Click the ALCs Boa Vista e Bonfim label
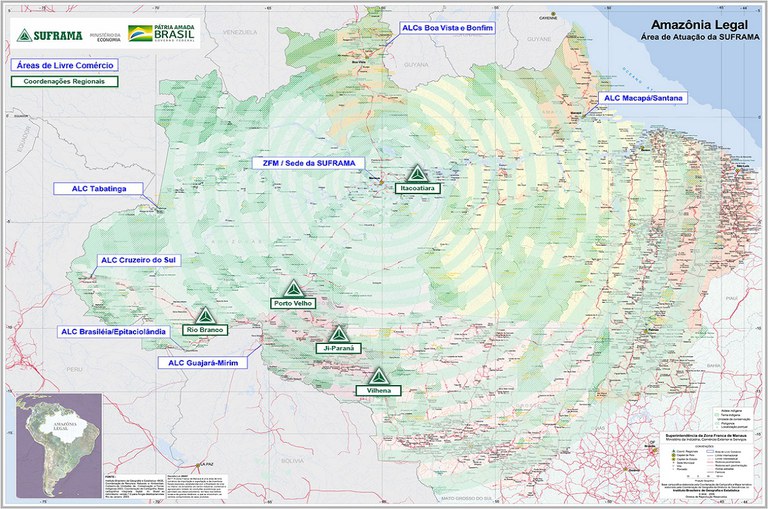Image resolution: width=768 pixels, height=509 pixels. click(x=446, y=27)
